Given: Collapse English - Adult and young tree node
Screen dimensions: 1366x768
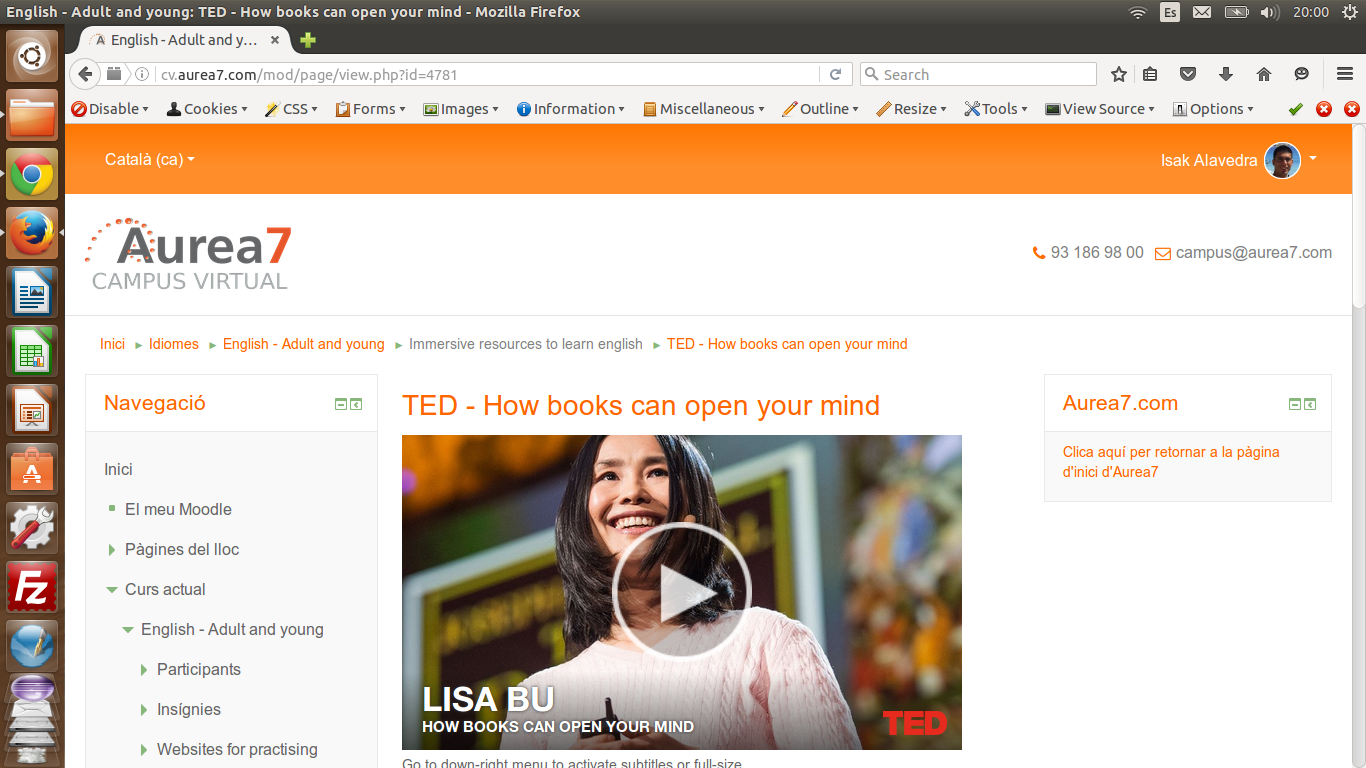Looking at the screenshot, I should 128,630.
